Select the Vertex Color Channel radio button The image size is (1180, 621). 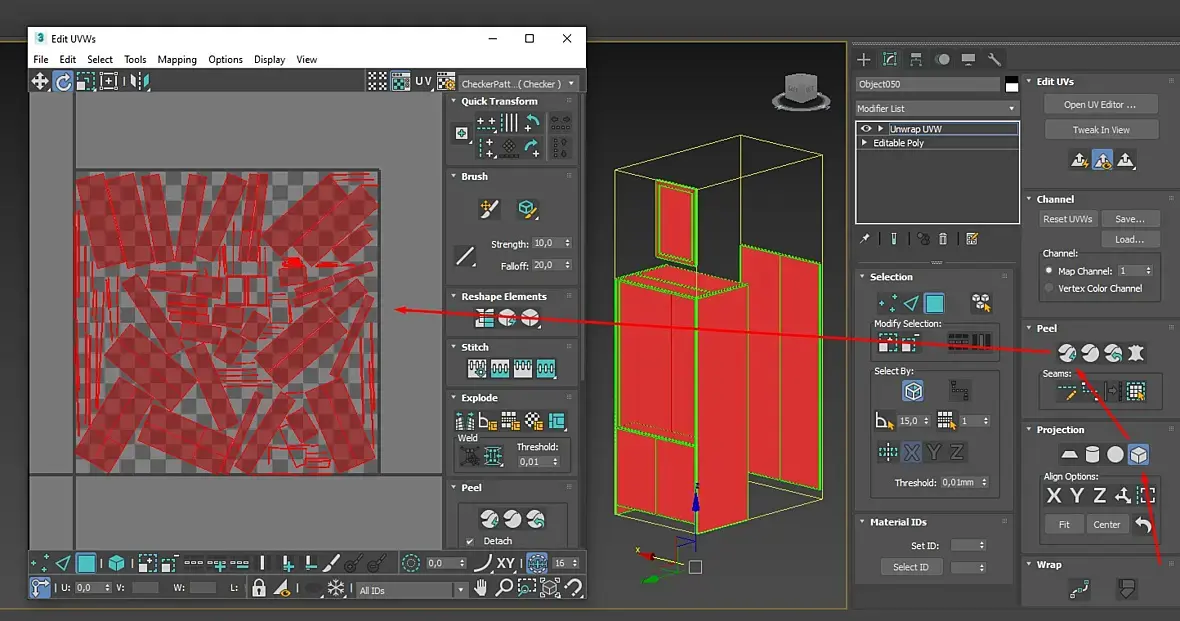[x=1049, y=288]
